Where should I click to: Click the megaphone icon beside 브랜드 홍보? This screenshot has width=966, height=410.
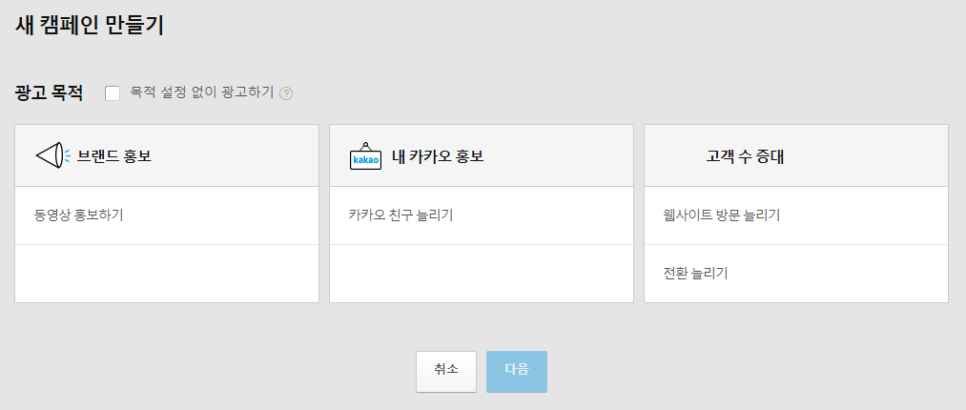[x=53, y=156]
